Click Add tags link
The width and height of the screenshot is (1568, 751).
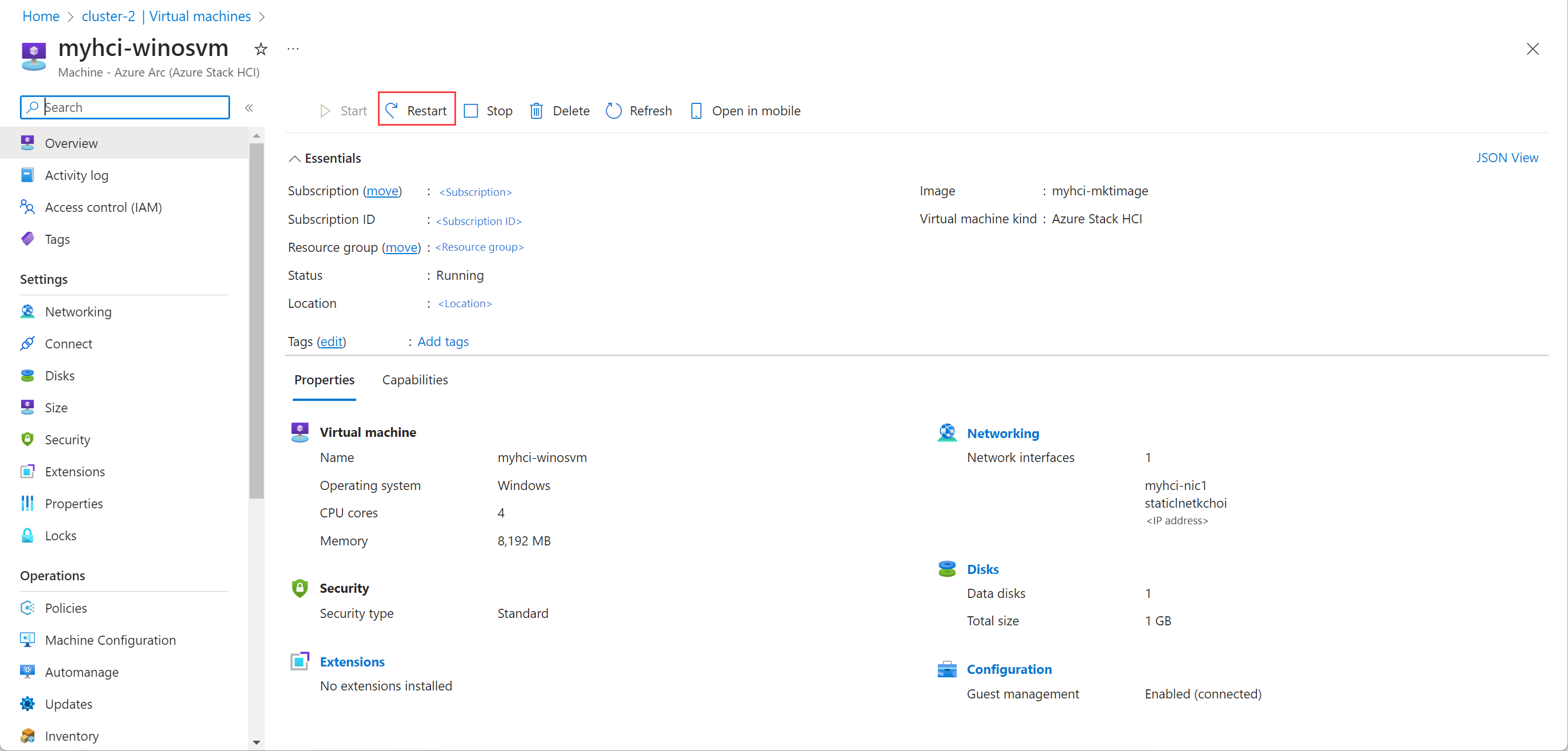(x=443, y=342)
